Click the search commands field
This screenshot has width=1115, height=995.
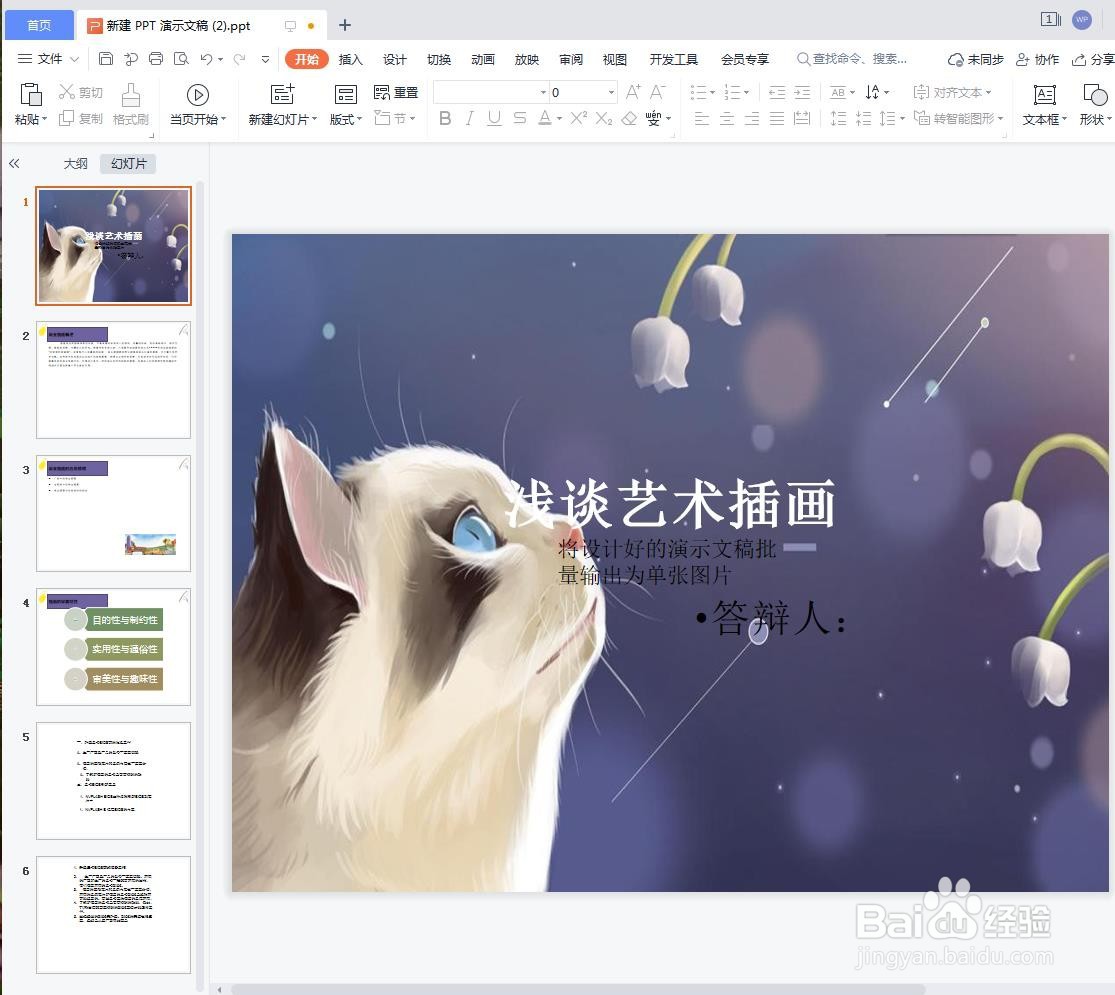click(x=852, y=59)
